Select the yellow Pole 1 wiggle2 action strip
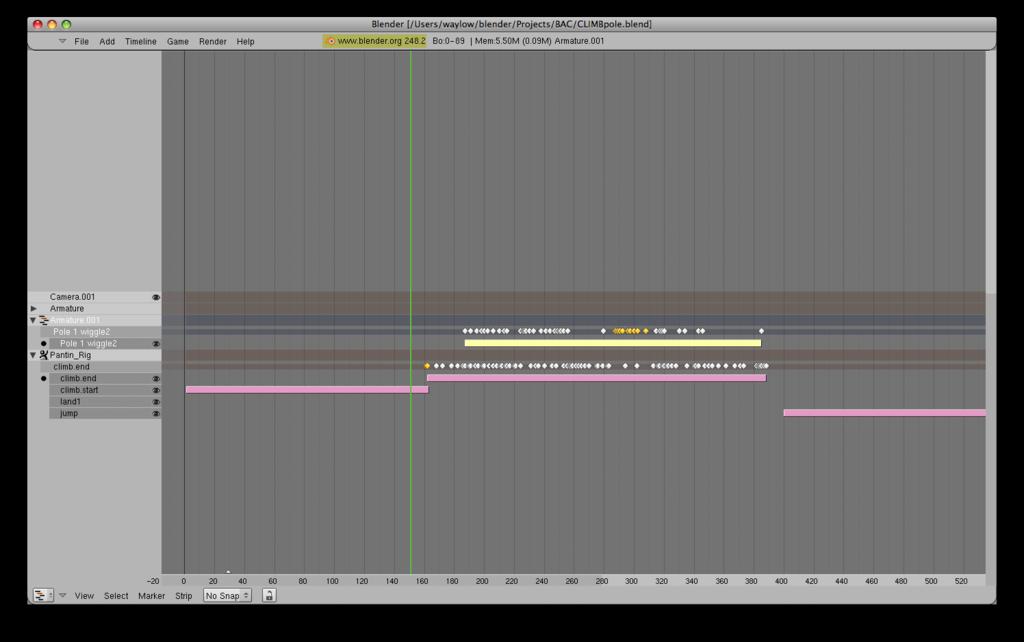1024x642 pixels. point(613,343)
